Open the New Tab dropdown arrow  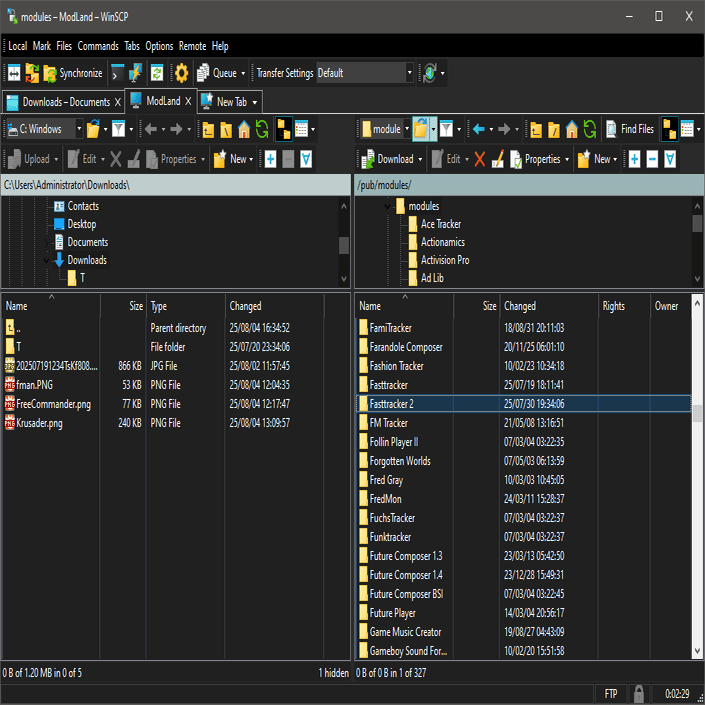[x=254, y=103]
